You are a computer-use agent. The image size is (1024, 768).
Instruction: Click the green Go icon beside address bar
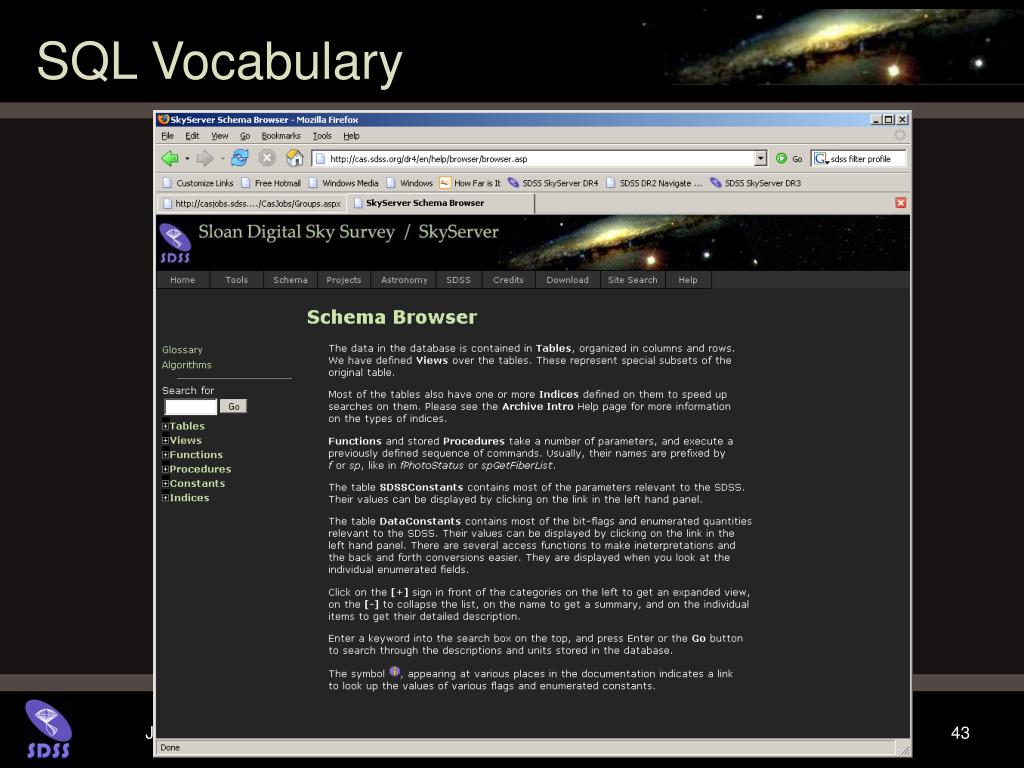point(781,159)
